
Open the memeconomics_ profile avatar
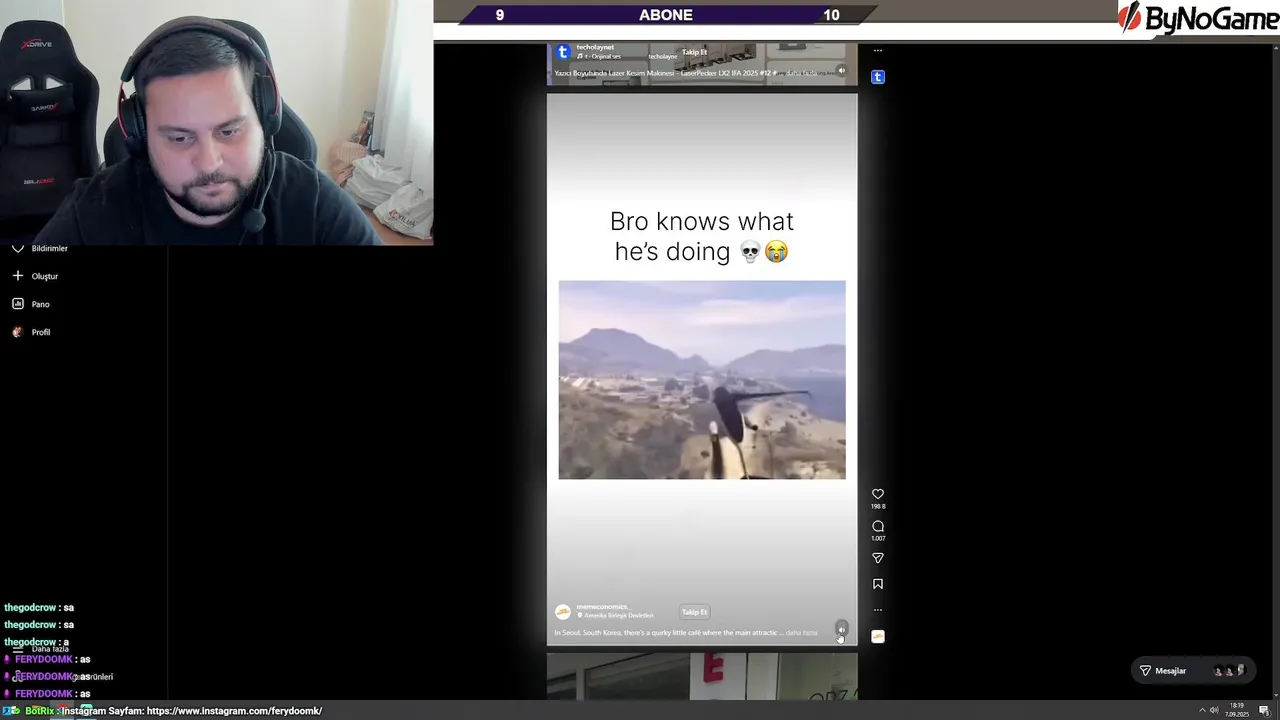pos(563,611)
